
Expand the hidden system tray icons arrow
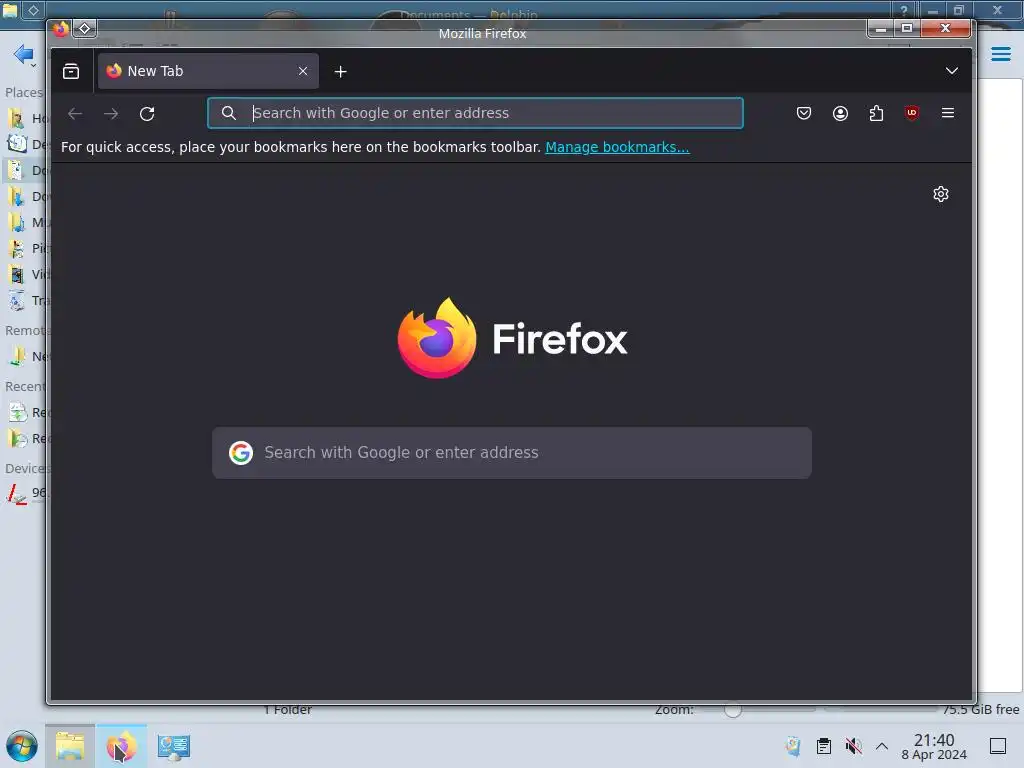click(882, 746)
